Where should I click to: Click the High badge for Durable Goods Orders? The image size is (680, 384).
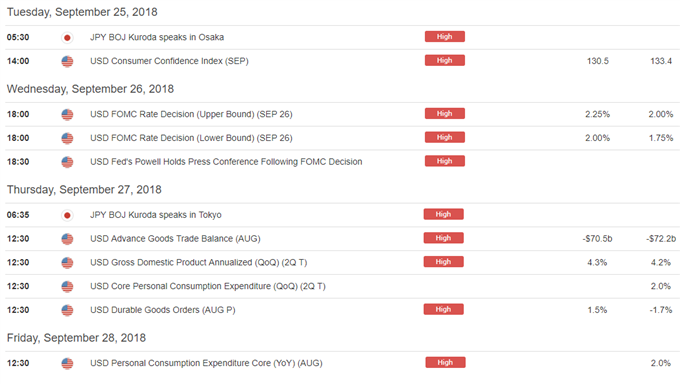click(x=443, y=309)
